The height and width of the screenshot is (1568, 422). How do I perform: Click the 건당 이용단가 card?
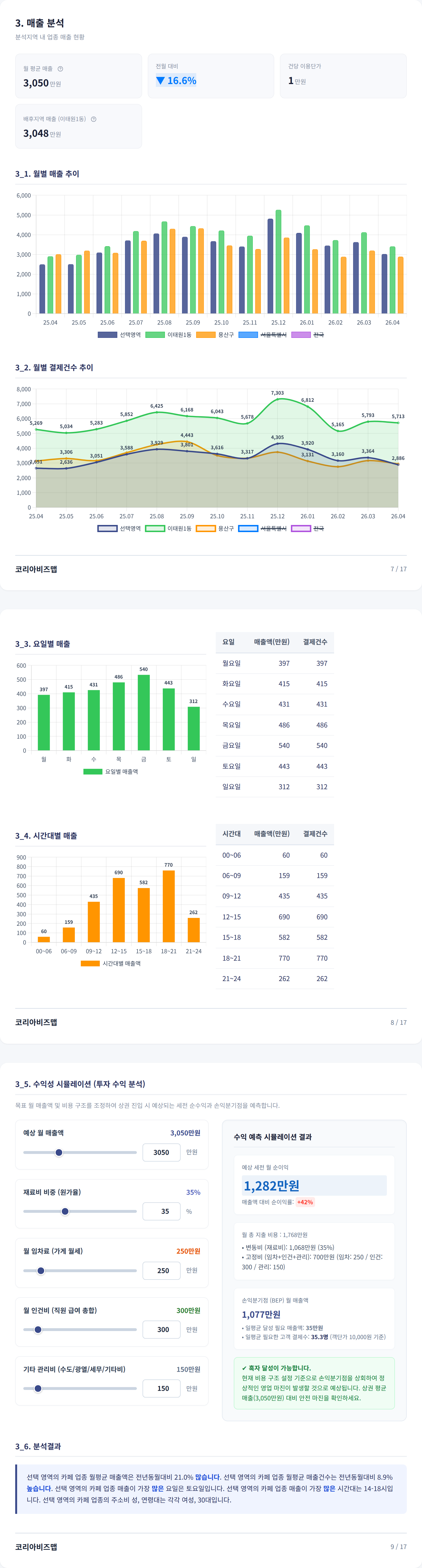coord(343,76)
